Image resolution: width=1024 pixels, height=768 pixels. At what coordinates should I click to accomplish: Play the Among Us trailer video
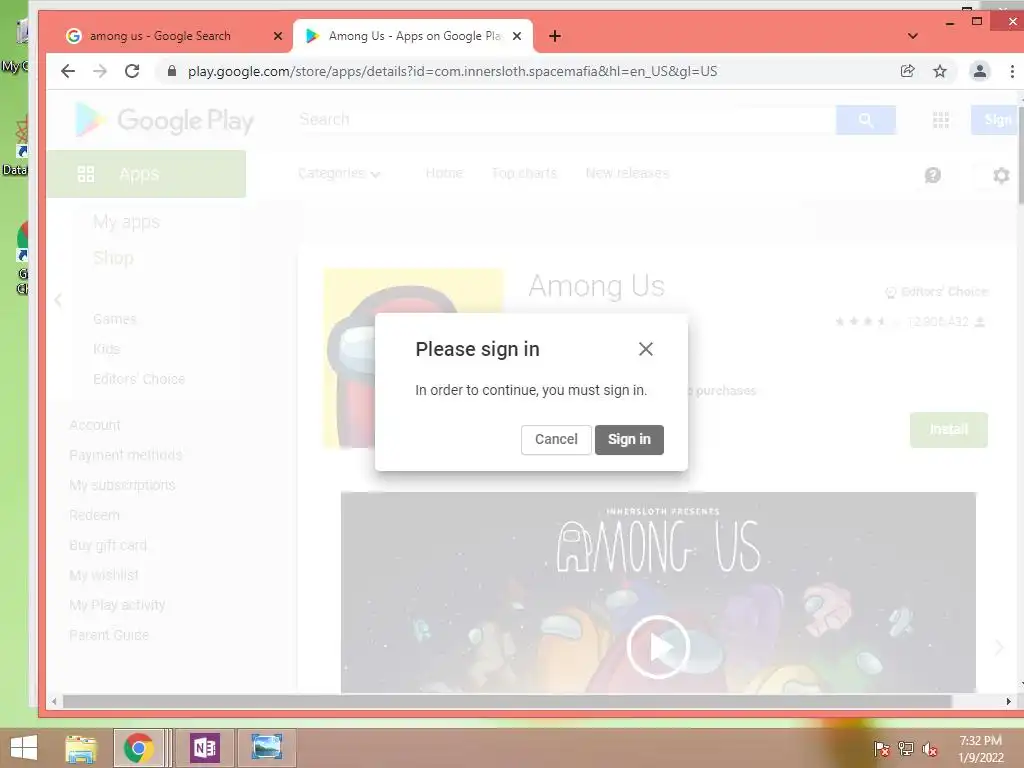(x=658, y=647)
